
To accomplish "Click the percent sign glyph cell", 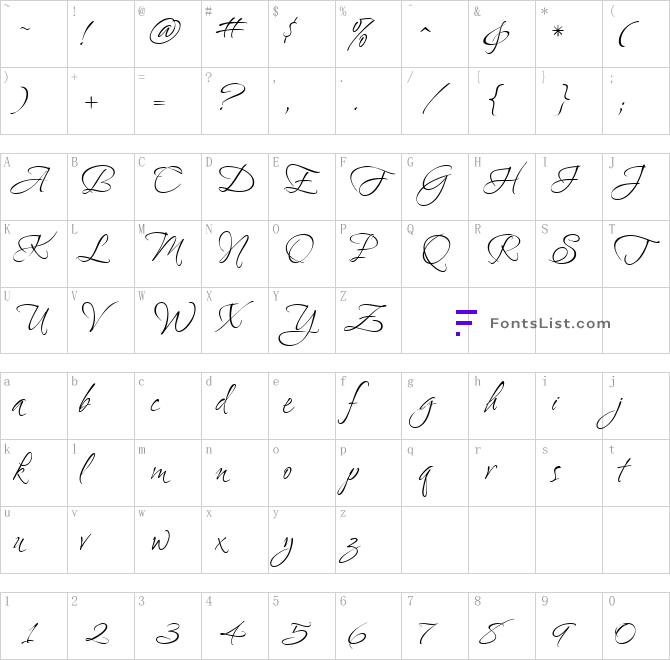I will point(369,34).
